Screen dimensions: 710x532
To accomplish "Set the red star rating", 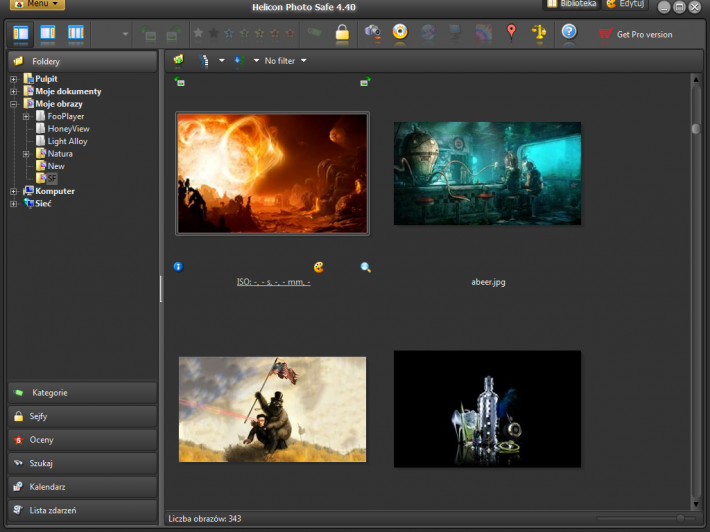I will coord(290,33).
